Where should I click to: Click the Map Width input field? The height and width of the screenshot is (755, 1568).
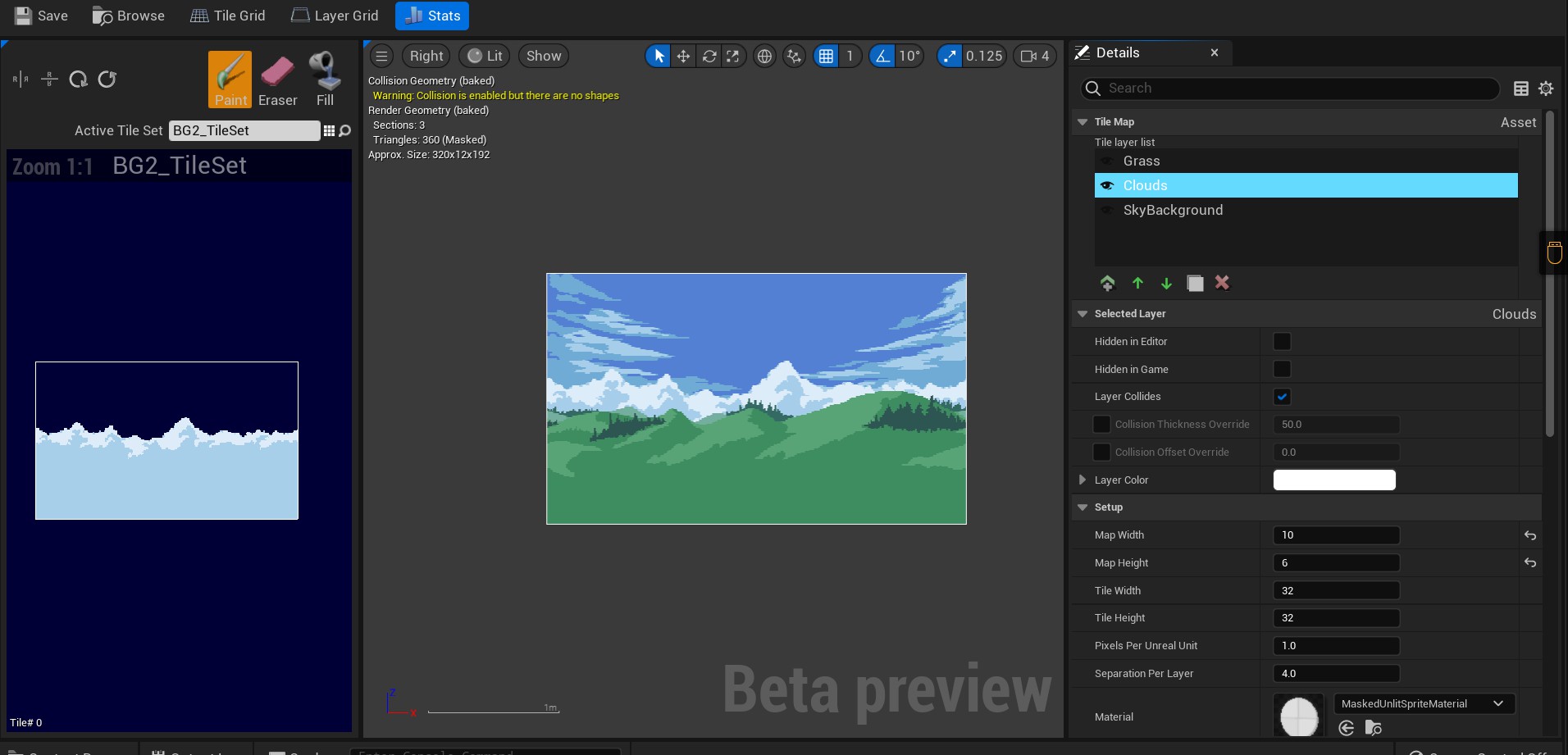pos(1335,535)
